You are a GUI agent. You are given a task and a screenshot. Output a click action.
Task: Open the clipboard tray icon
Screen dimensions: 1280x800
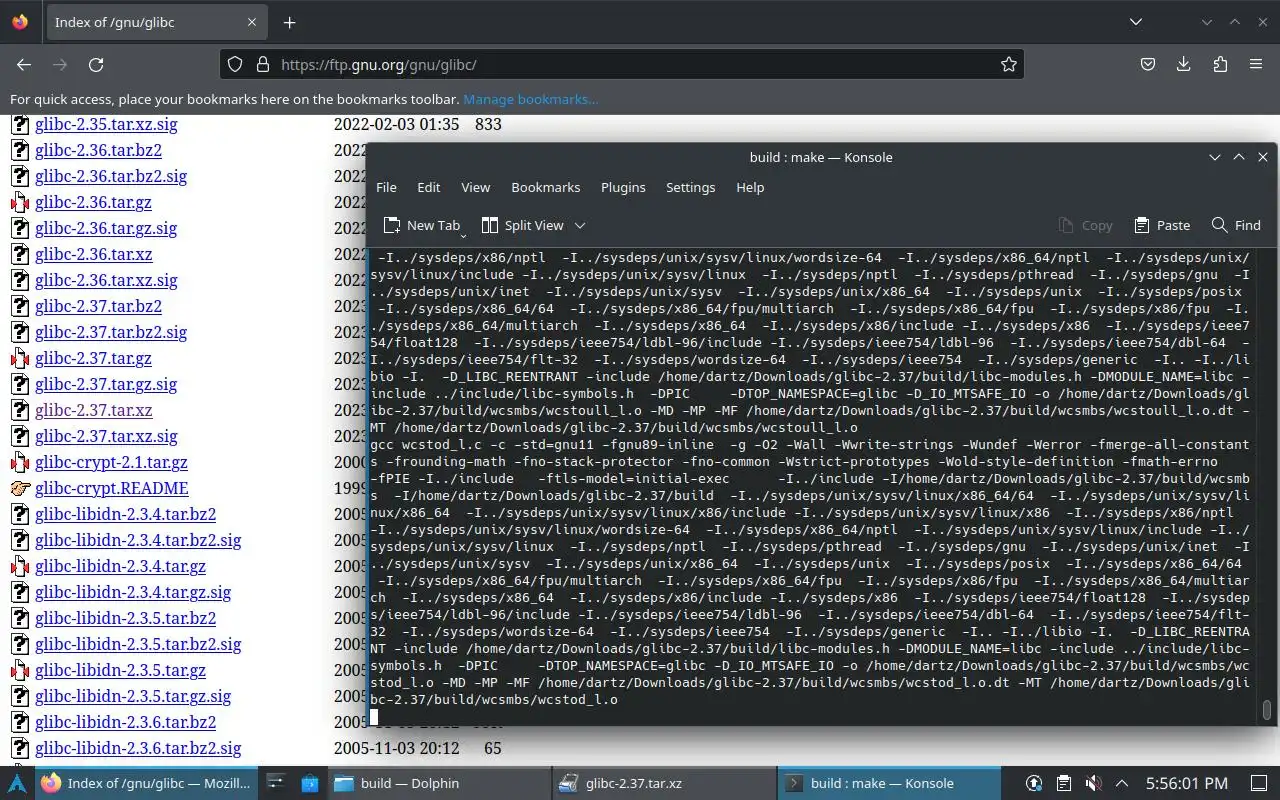click(1064, 783)
